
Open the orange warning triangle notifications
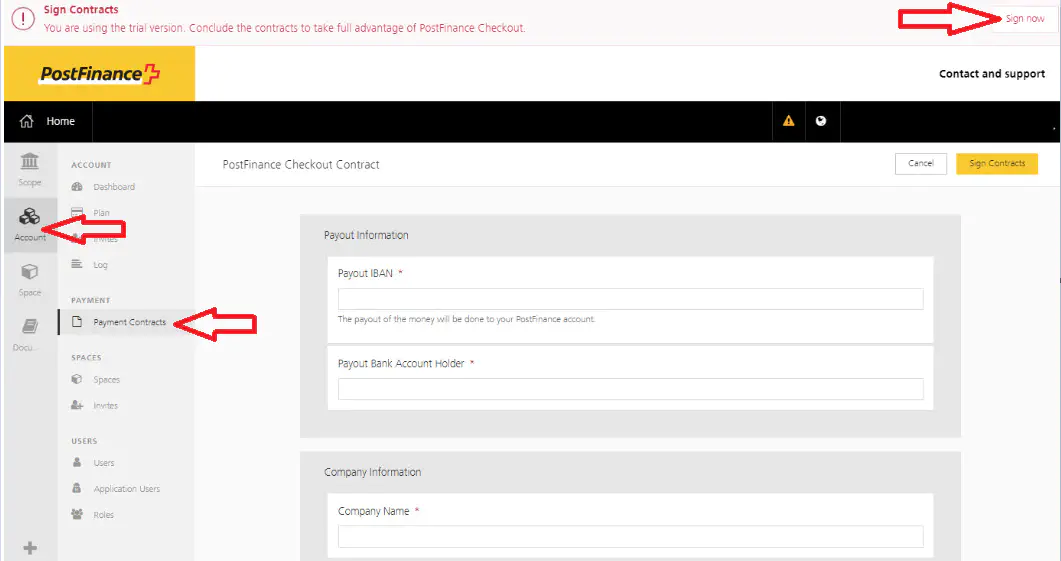(x=788, y=121)
